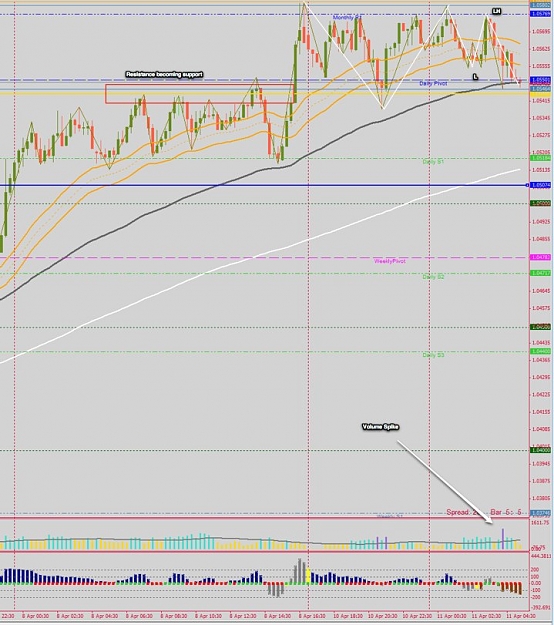Click the 'Daily S3' line label
The width and height of the screenshot is (554, 625).
tap(433, 355)
